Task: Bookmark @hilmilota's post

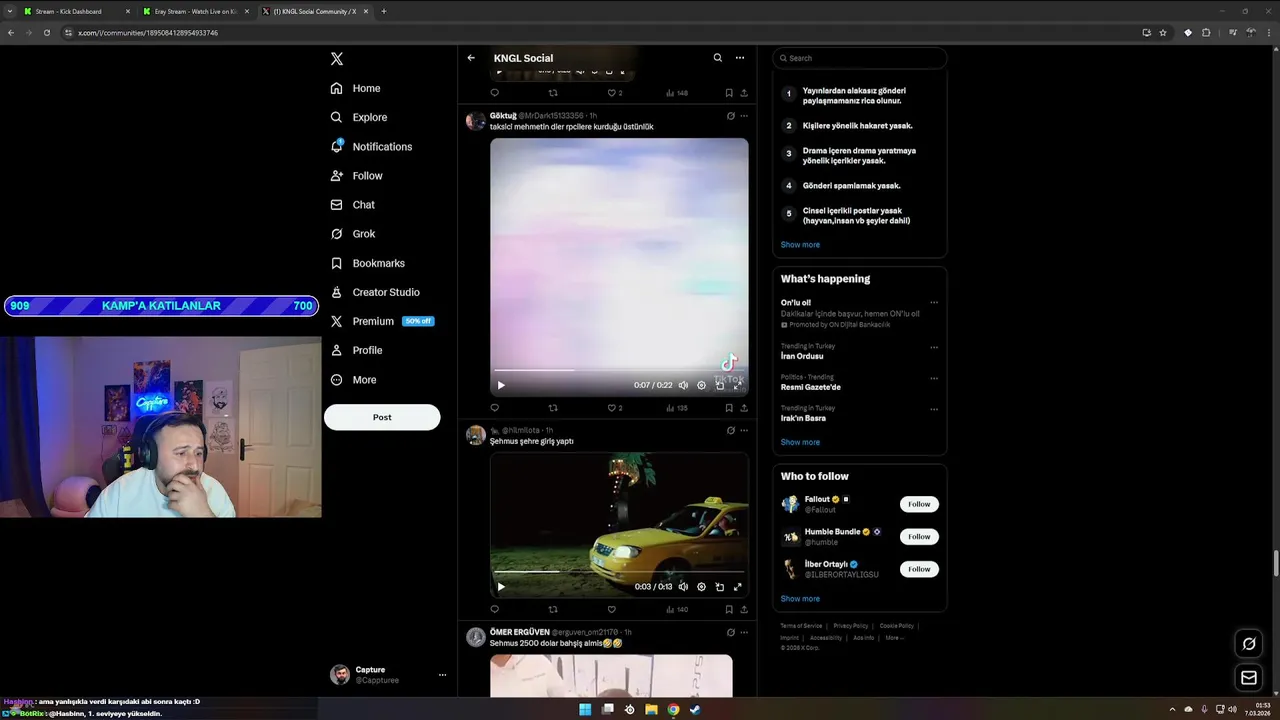Action: [729, 609]
